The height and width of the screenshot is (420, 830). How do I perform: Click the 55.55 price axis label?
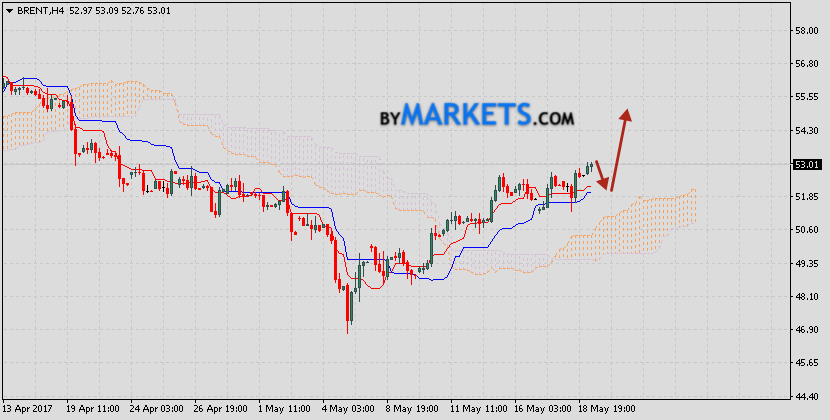click(x=806, y=98)
